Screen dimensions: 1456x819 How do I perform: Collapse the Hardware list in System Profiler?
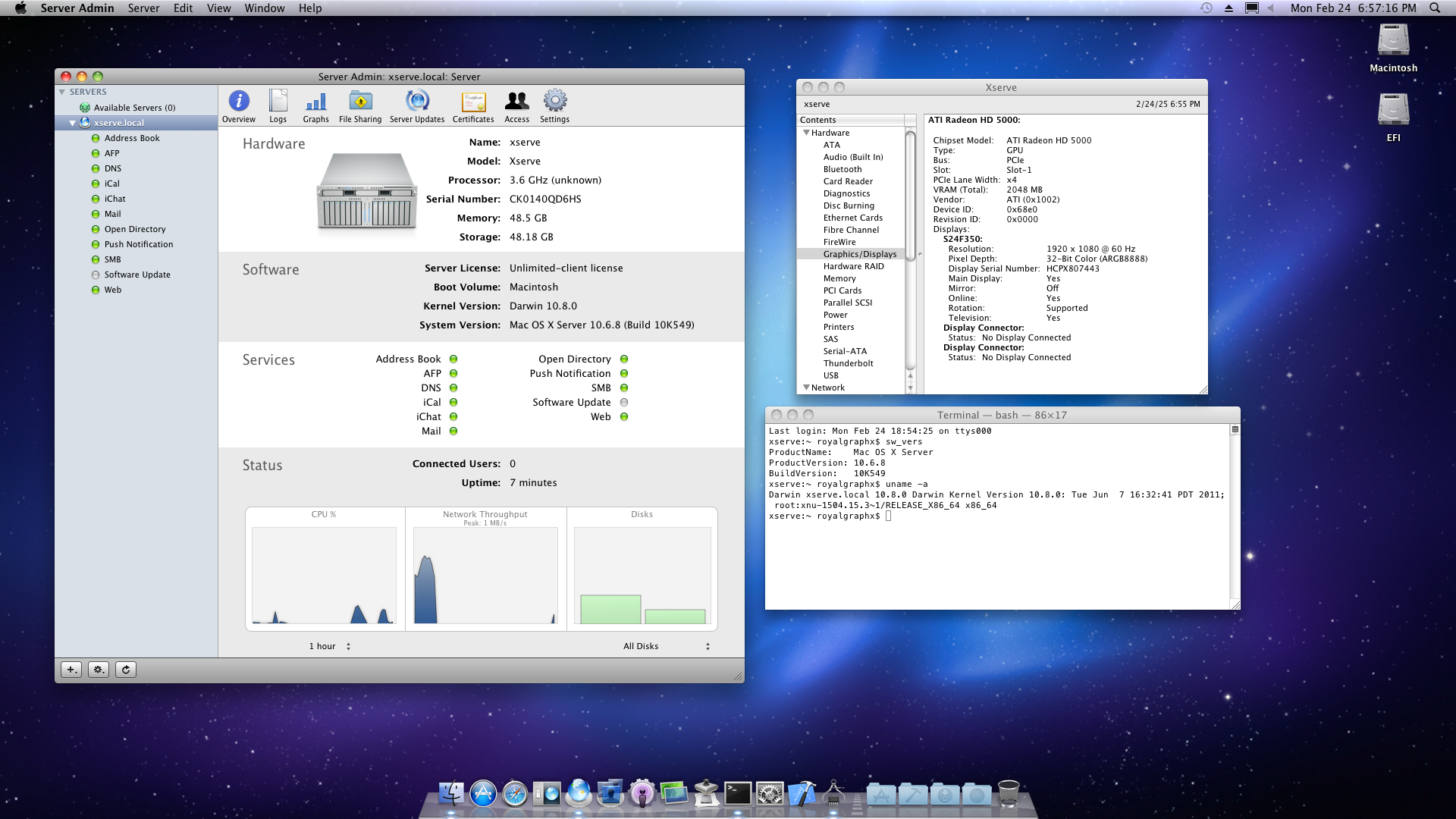tap(806, 133)
